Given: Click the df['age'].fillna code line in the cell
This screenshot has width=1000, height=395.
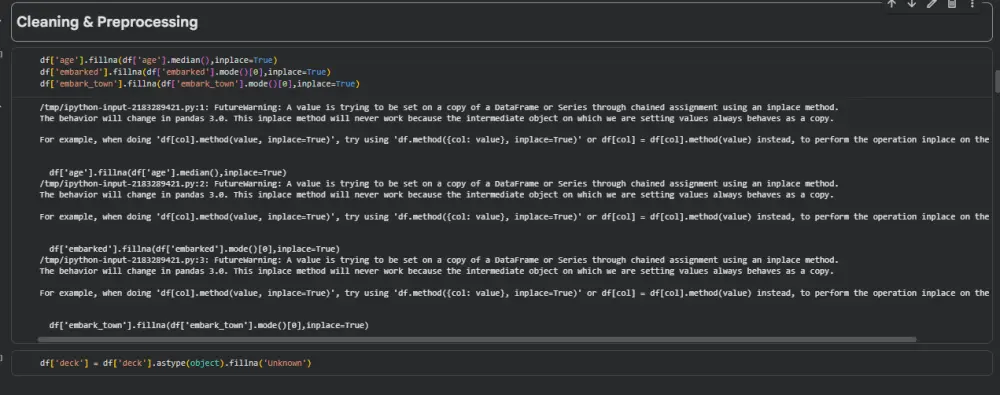Looking at the screenshot, I should pos(159,60).
